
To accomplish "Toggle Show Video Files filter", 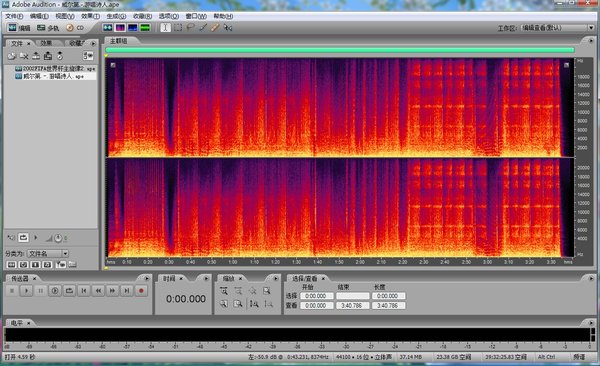I will coord(35,265).
